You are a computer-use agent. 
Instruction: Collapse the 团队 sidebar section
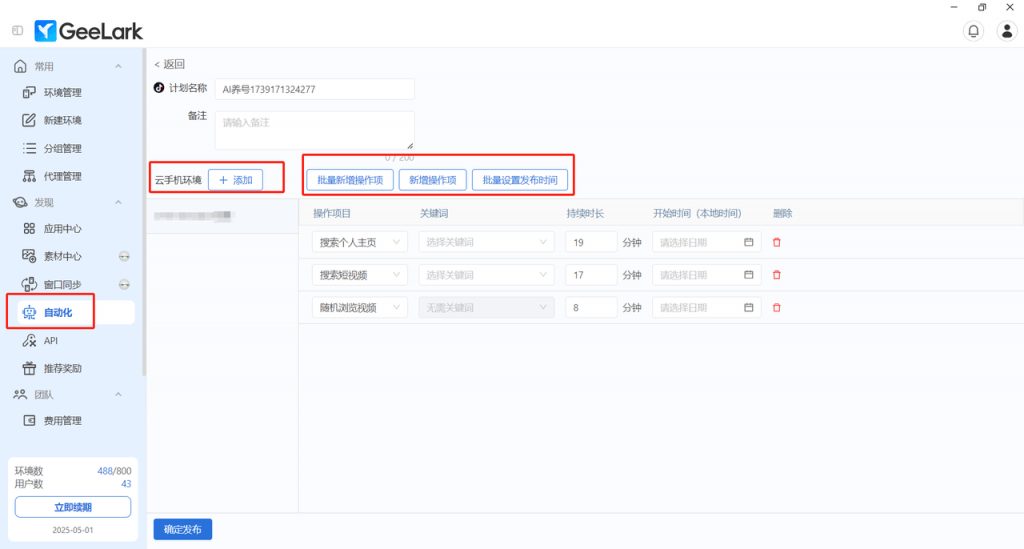(118, 394)
